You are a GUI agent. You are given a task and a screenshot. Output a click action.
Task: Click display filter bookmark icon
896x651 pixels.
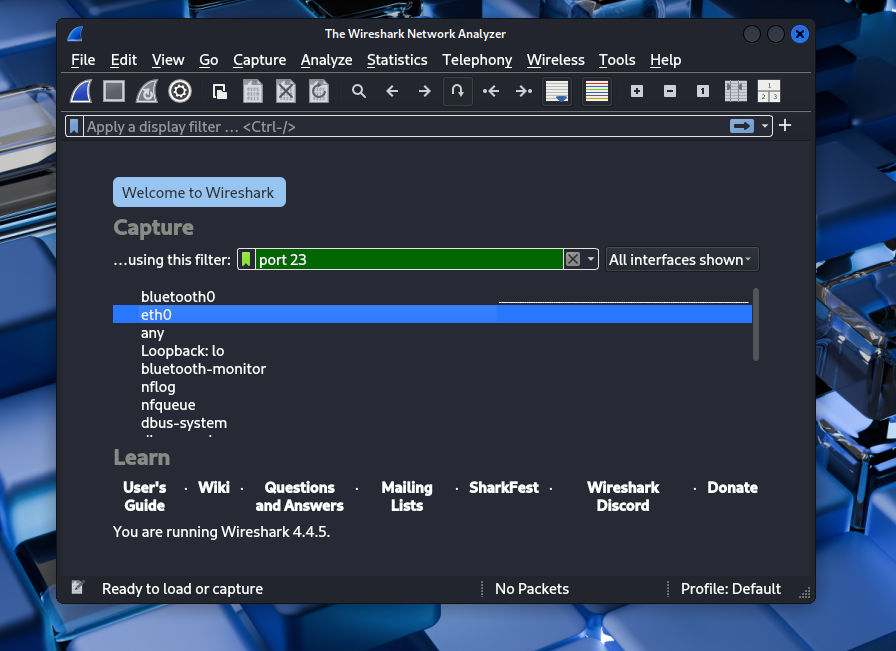(x=74, y=126)
